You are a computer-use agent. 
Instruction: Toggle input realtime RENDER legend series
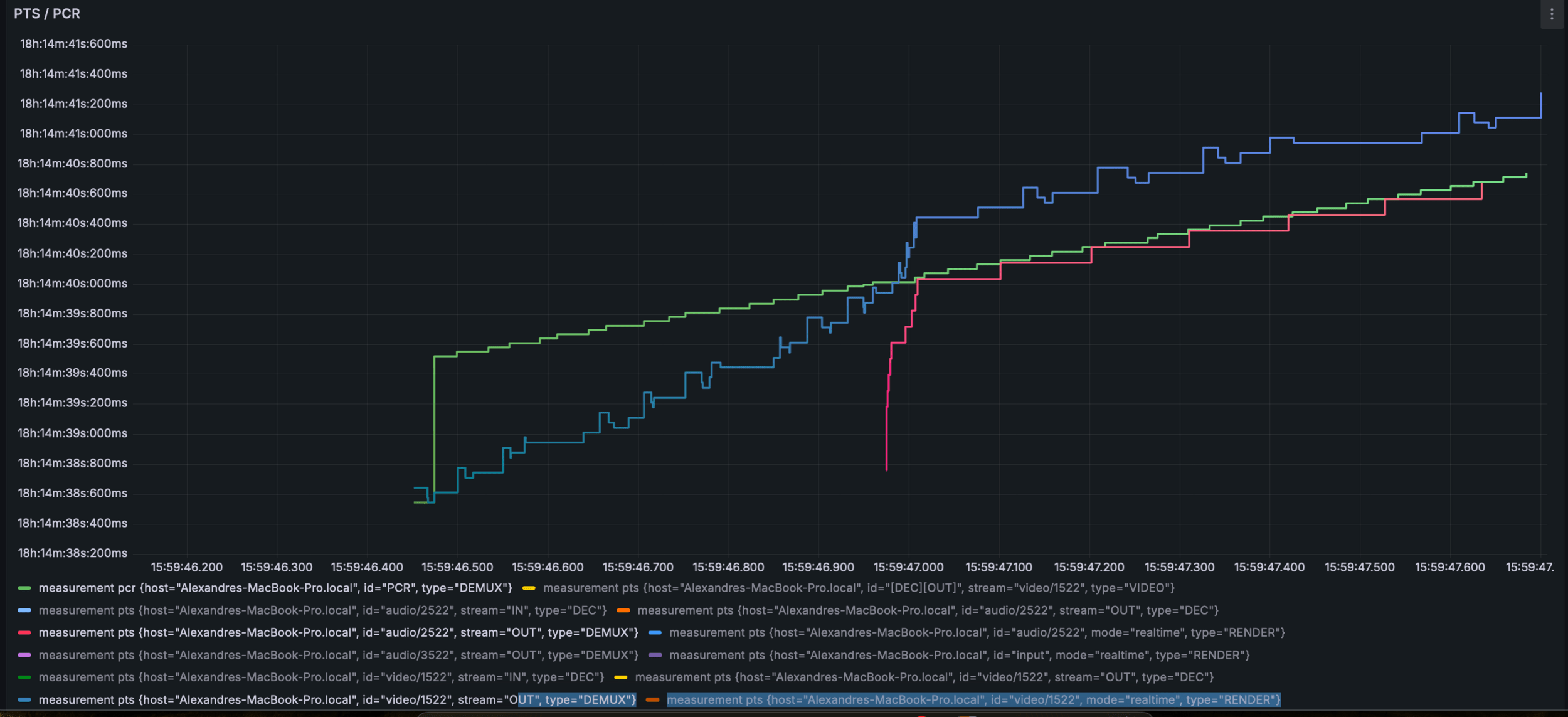pyautogui.click(x=959, y=655)
